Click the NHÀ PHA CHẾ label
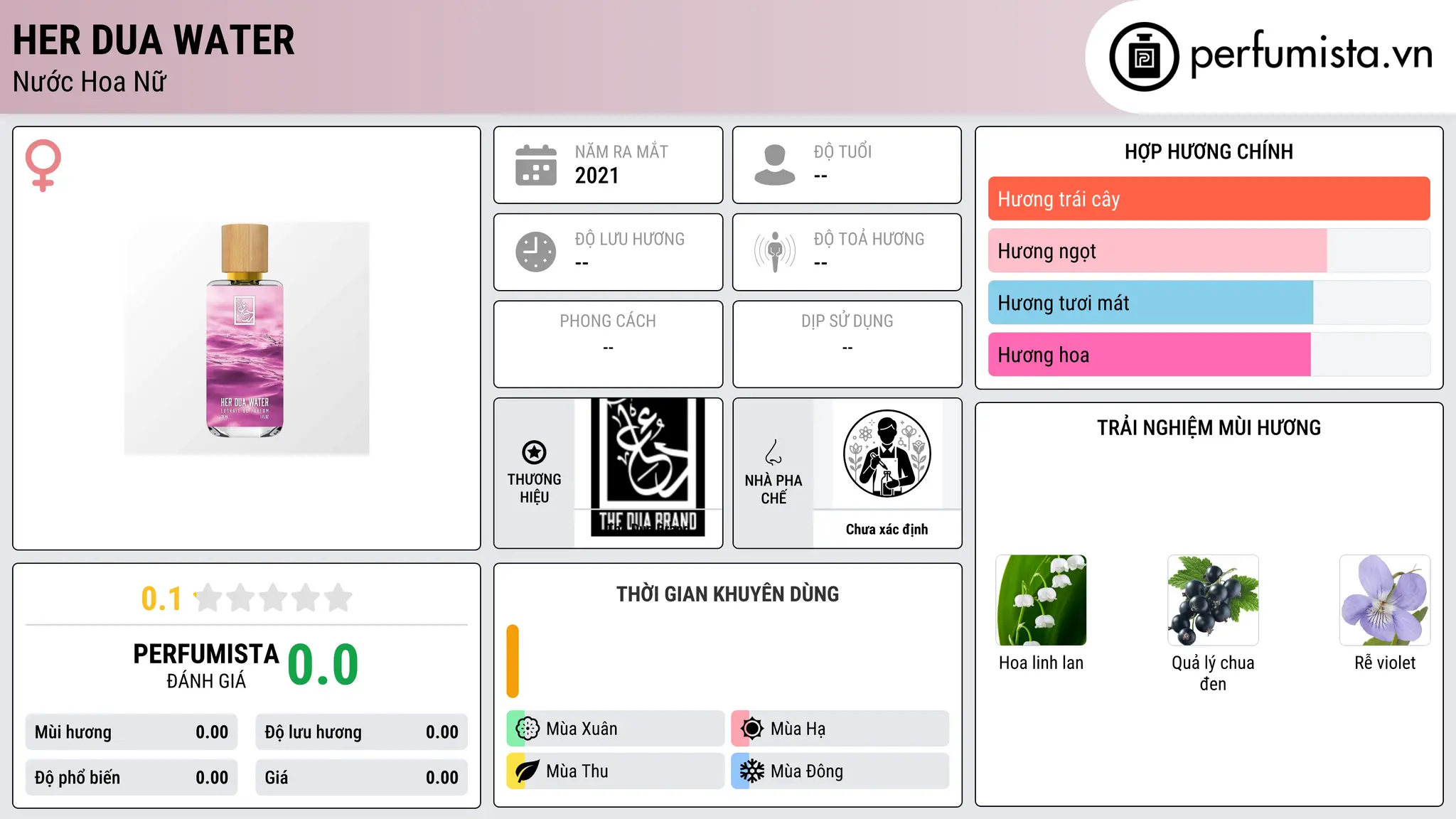The width and height of the screenshot is (1456, 819). coord(773,489)
